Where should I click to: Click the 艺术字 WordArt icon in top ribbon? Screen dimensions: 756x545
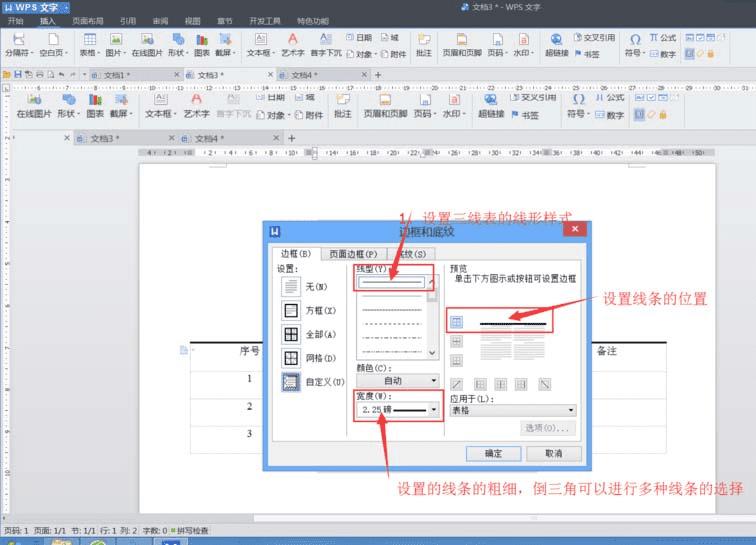coord(293,45)
